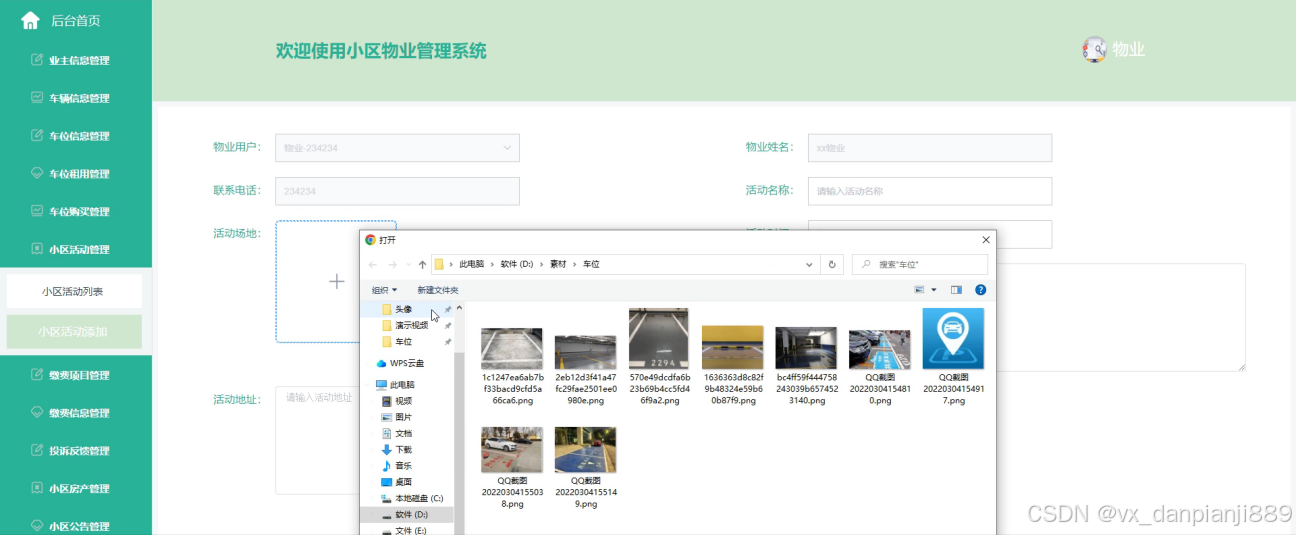Open the 小区活动列表 submenu item
1296x535 pixels.
74,292
